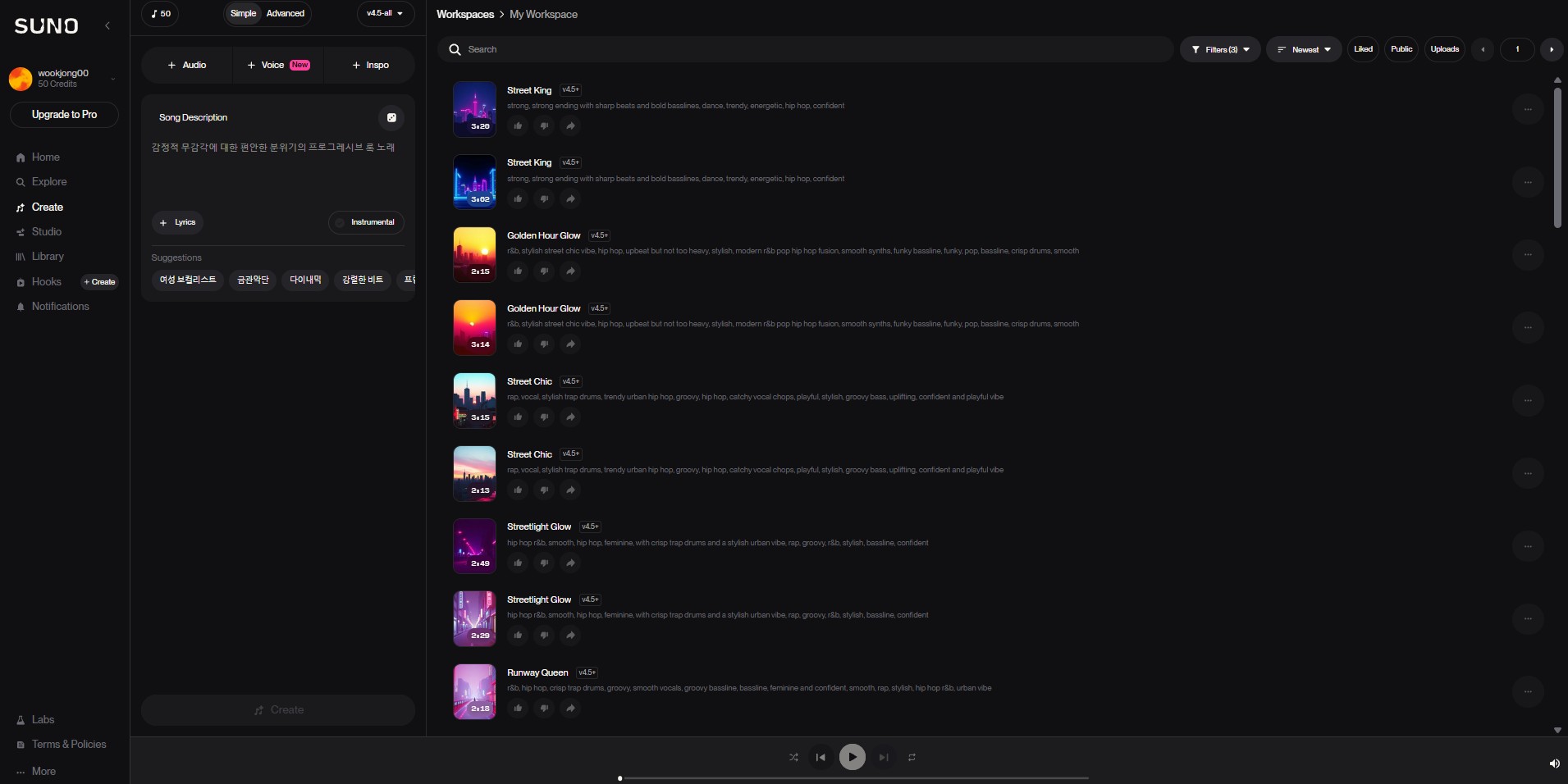Open more options for first Street King
The height and width of the screenshot is (784, 1568).
(1528, 109)
